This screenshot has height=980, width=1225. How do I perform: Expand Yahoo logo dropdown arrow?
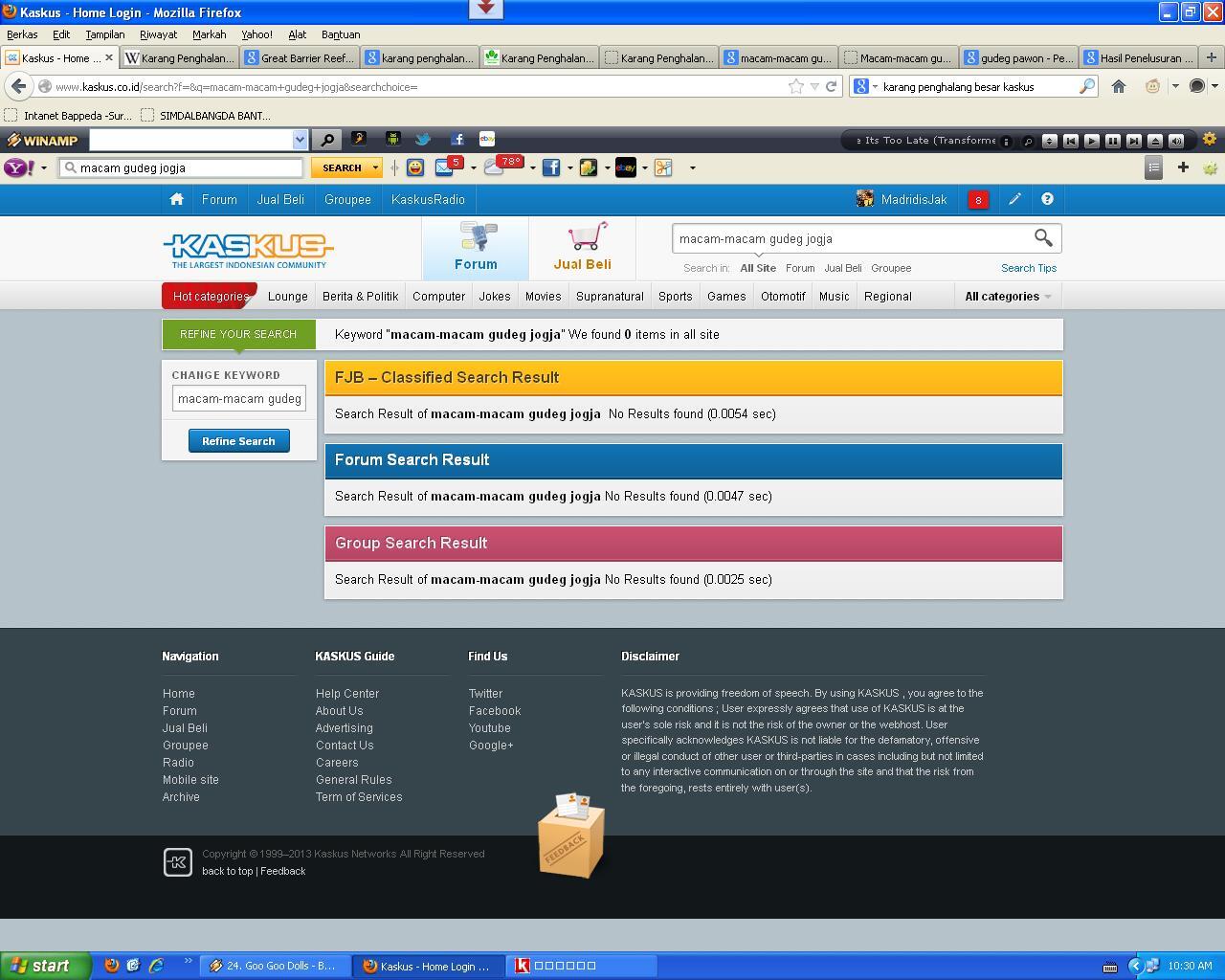(43, 167)
